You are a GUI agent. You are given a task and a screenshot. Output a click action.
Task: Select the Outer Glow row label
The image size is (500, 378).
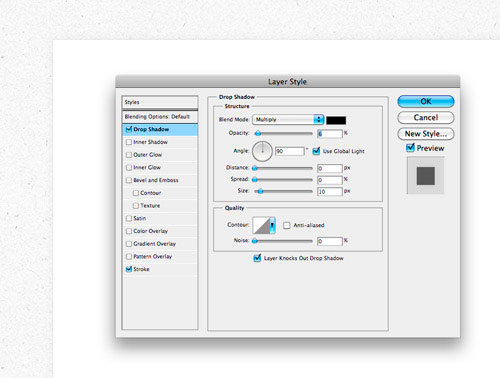pyautogui.click(x=147, y=155)
